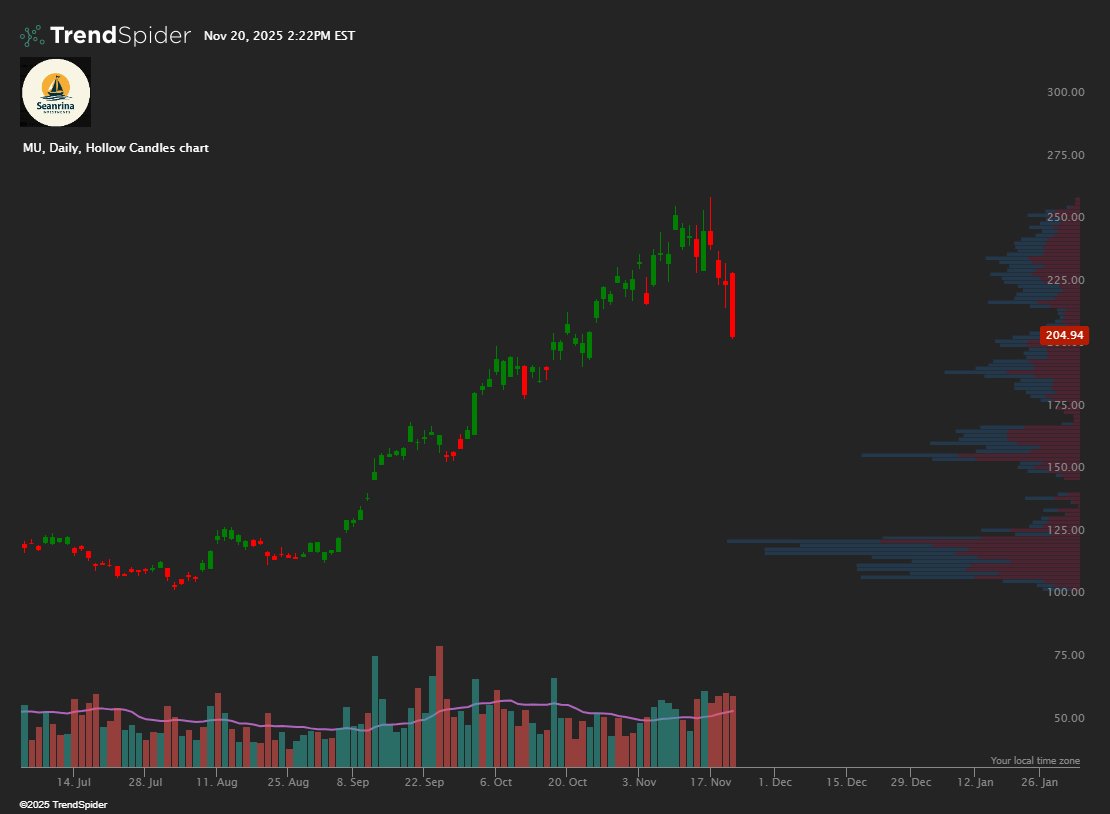
Task: Open the Seanrina account avatar
Action: 56,91
